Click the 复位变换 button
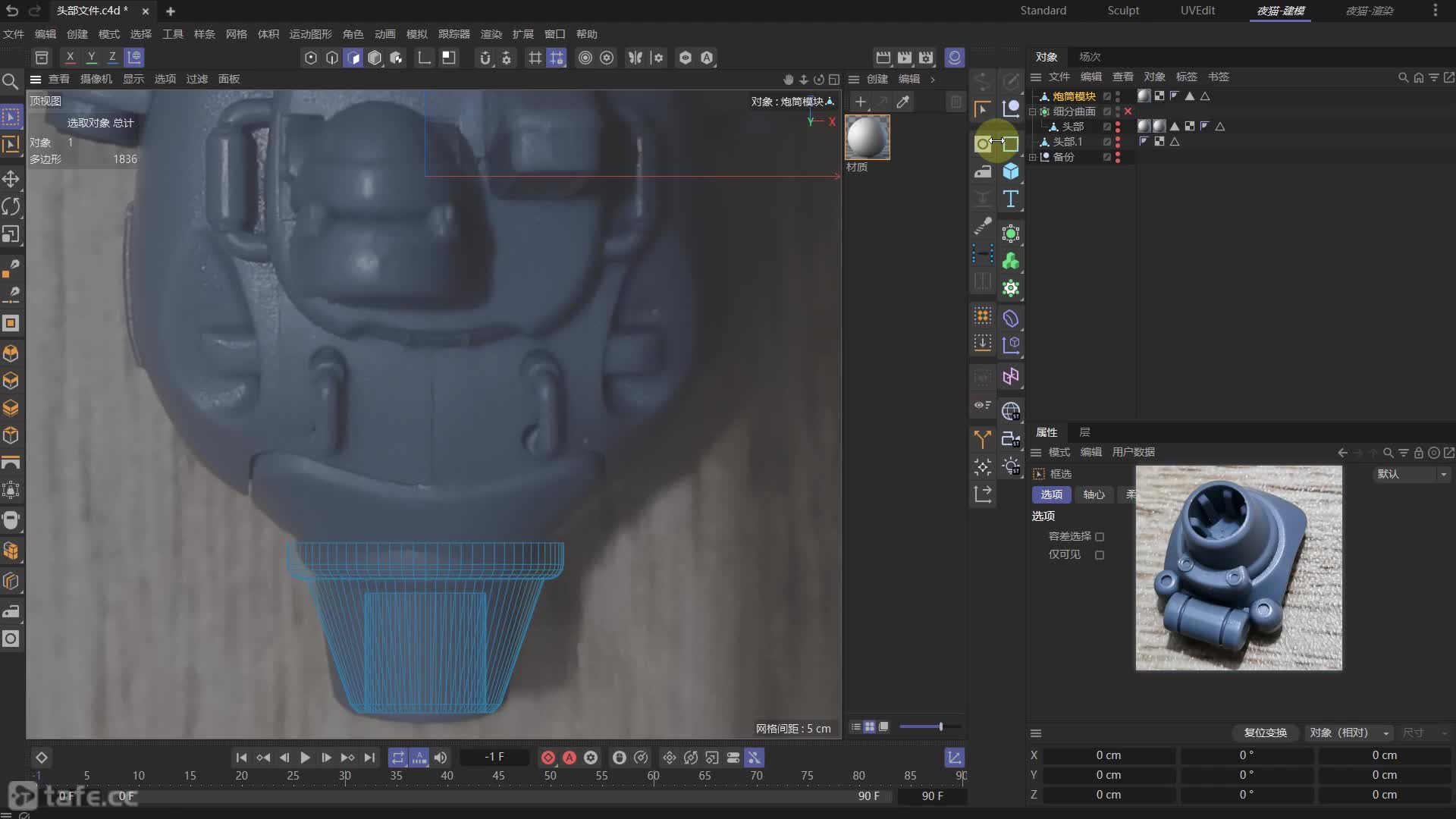This screenshot has height=819, width=1456. point(1265,733)
